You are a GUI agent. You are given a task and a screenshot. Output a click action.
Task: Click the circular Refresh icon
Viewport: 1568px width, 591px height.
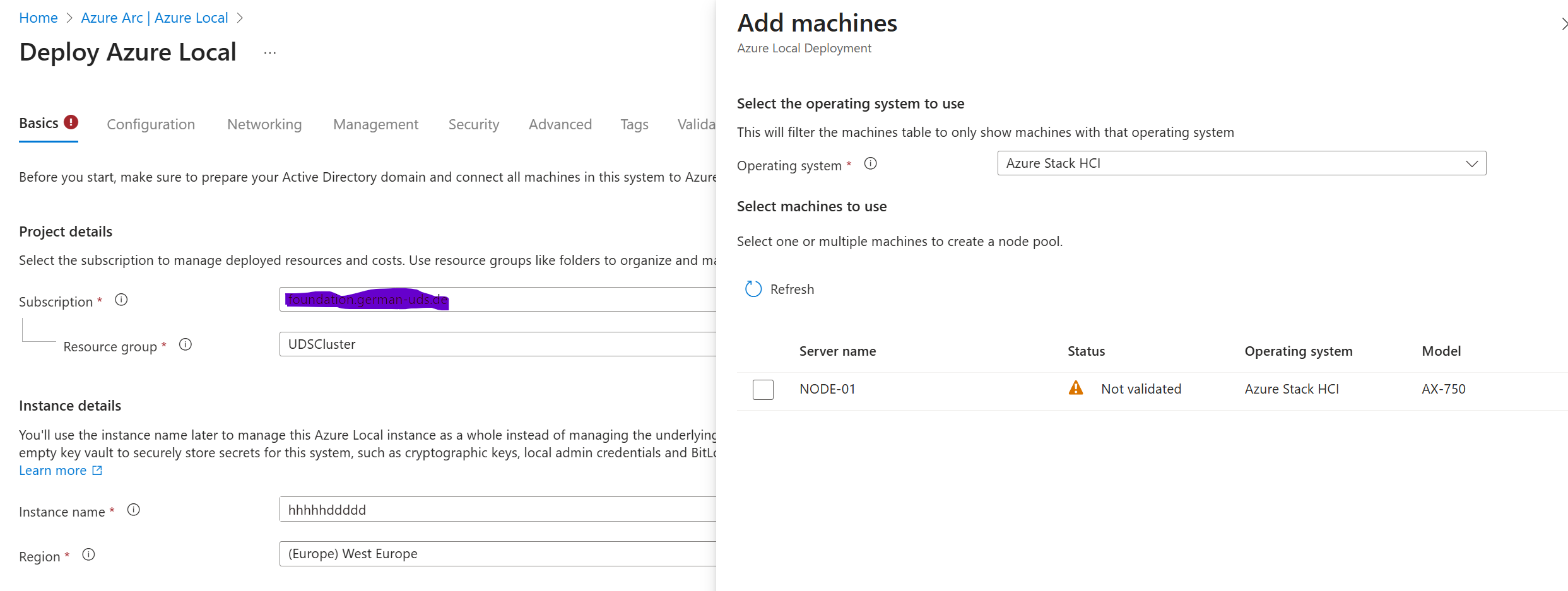coord(753,290)
